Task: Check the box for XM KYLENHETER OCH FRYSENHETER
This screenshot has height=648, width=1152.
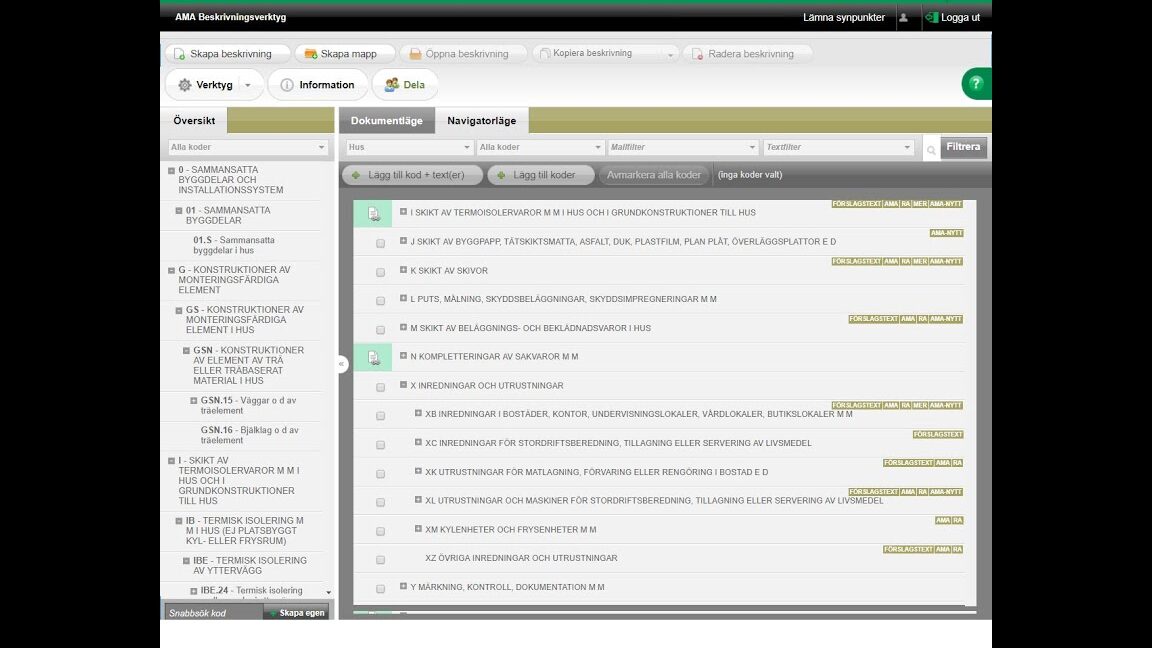Action: tap(381, 531)
